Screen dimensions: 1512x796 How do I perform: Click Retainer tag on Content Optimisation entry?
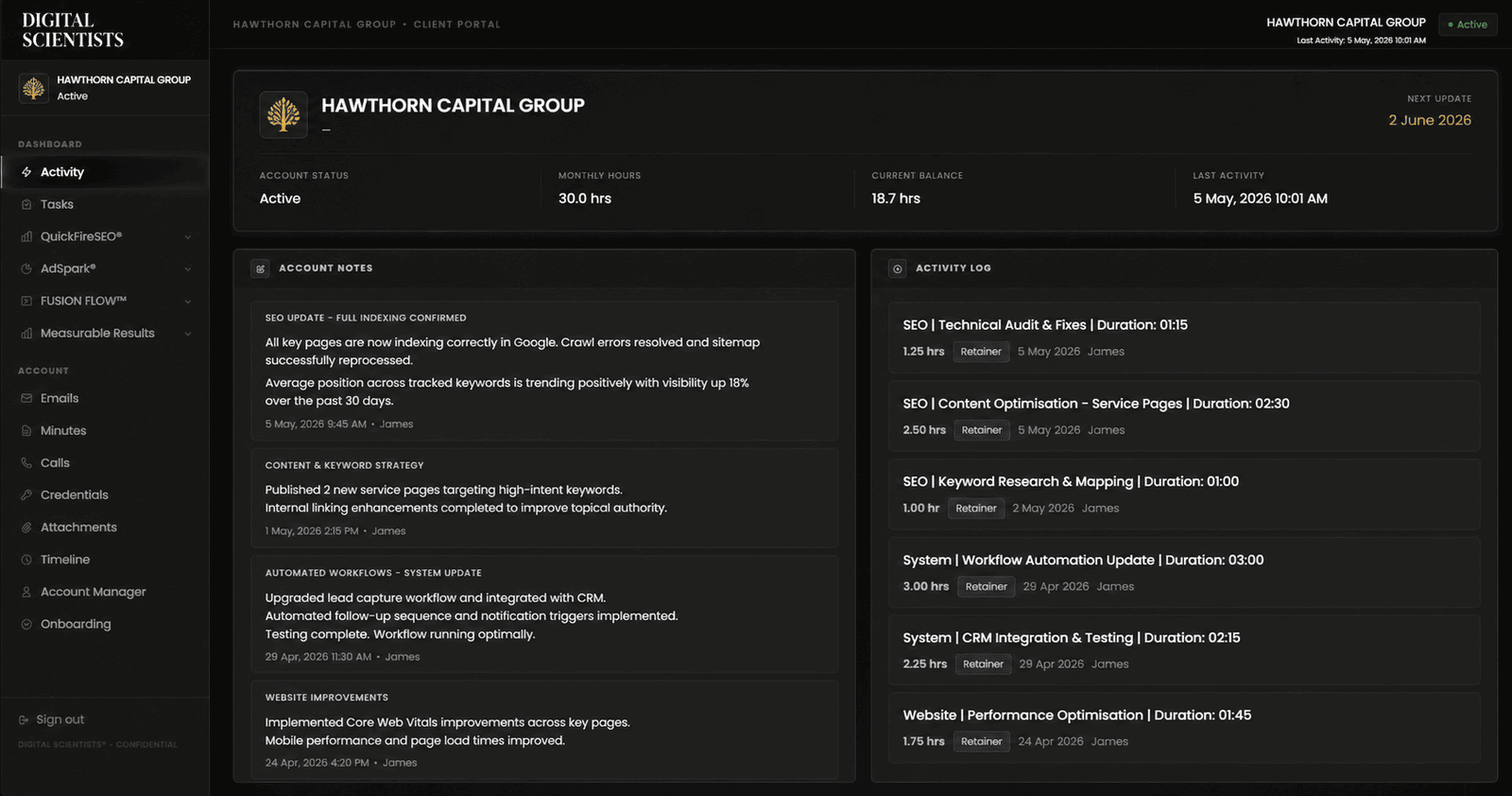[x=982, y=430]
